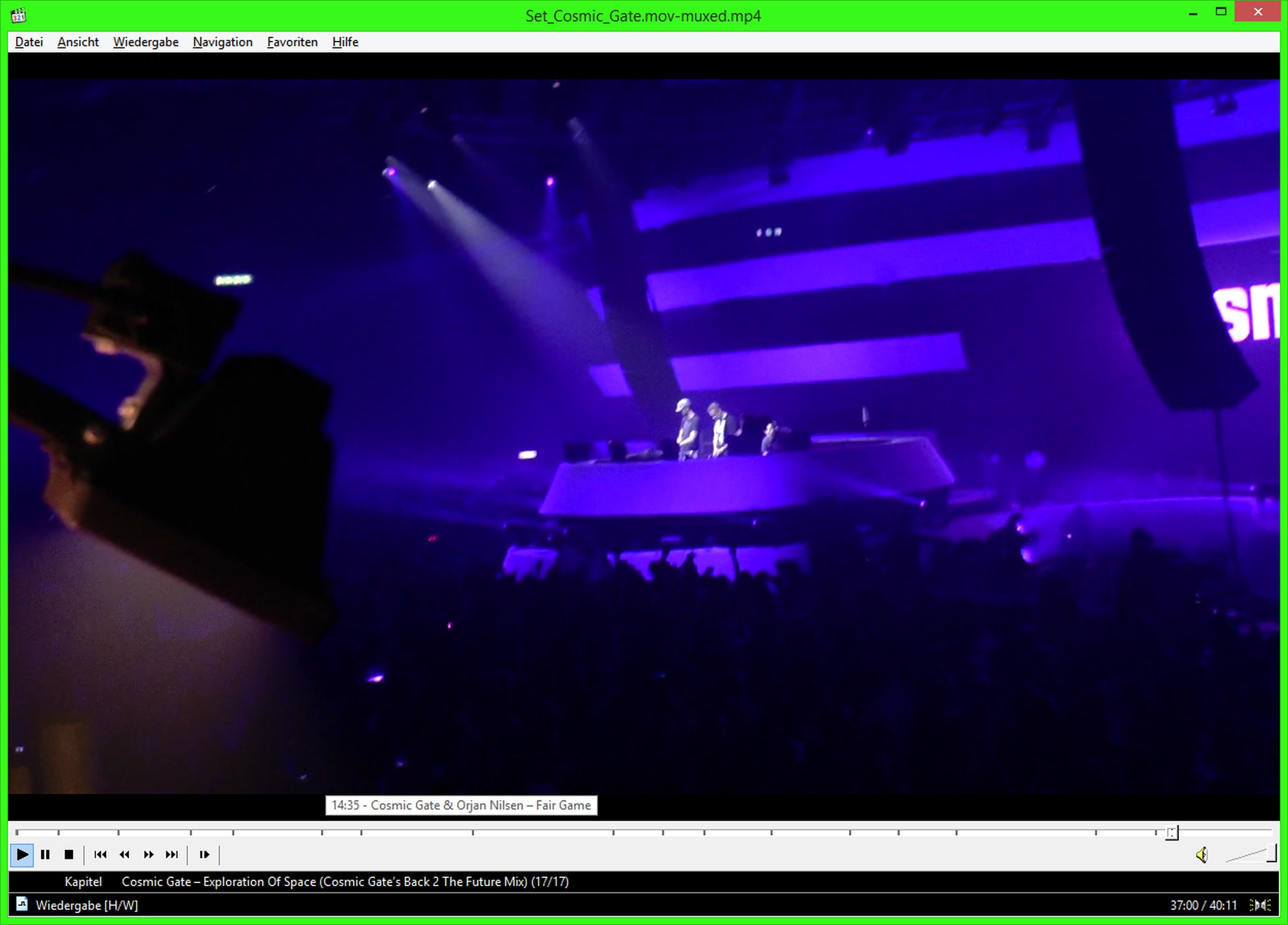Click the audio channel icon in status bar
The image size is (1288, 925).
coord(1261,905)
